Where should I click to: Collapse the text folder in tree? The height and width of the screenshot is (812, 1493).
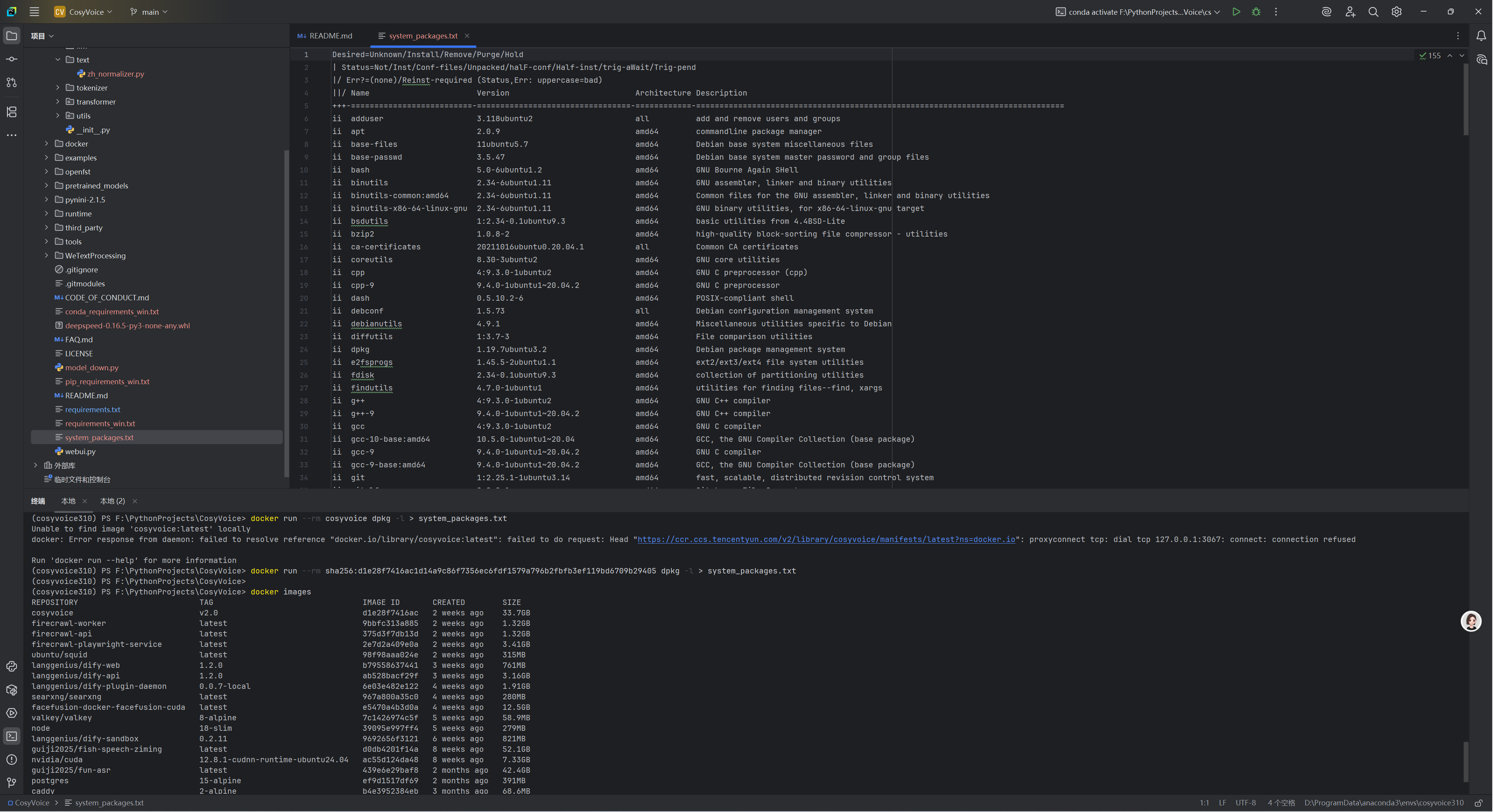pos(58,60)
